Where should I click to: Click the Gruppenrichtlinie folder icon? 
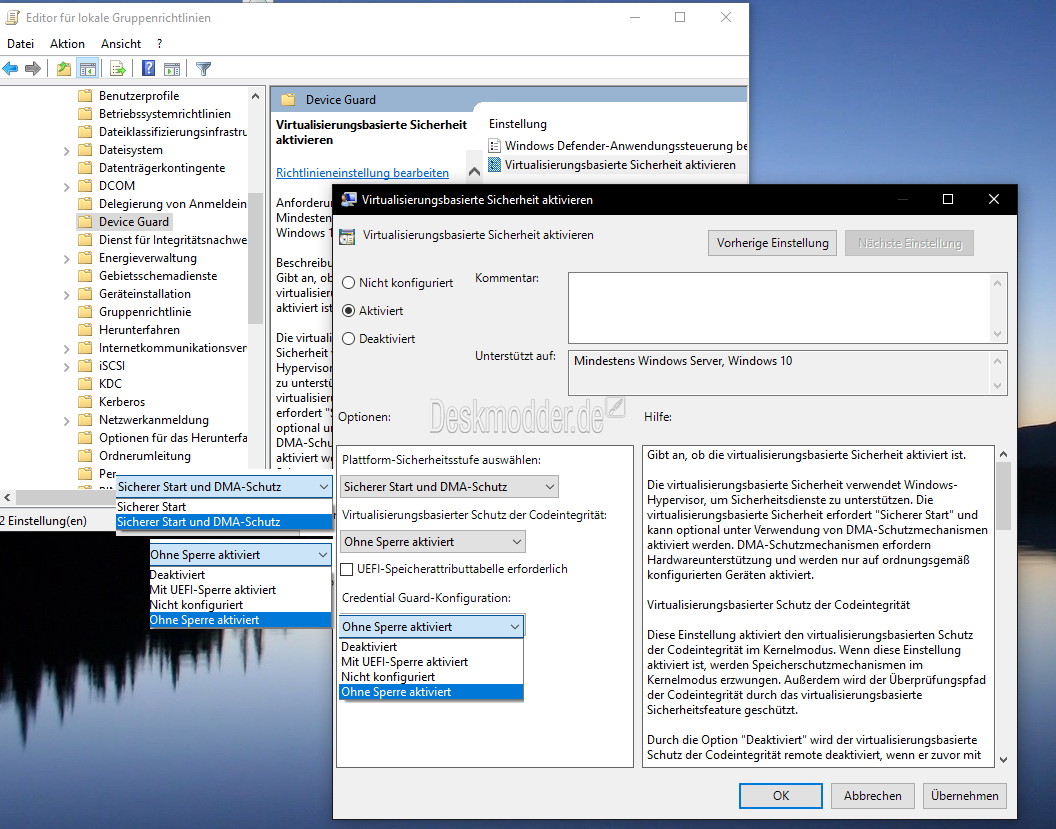(85, 311)
